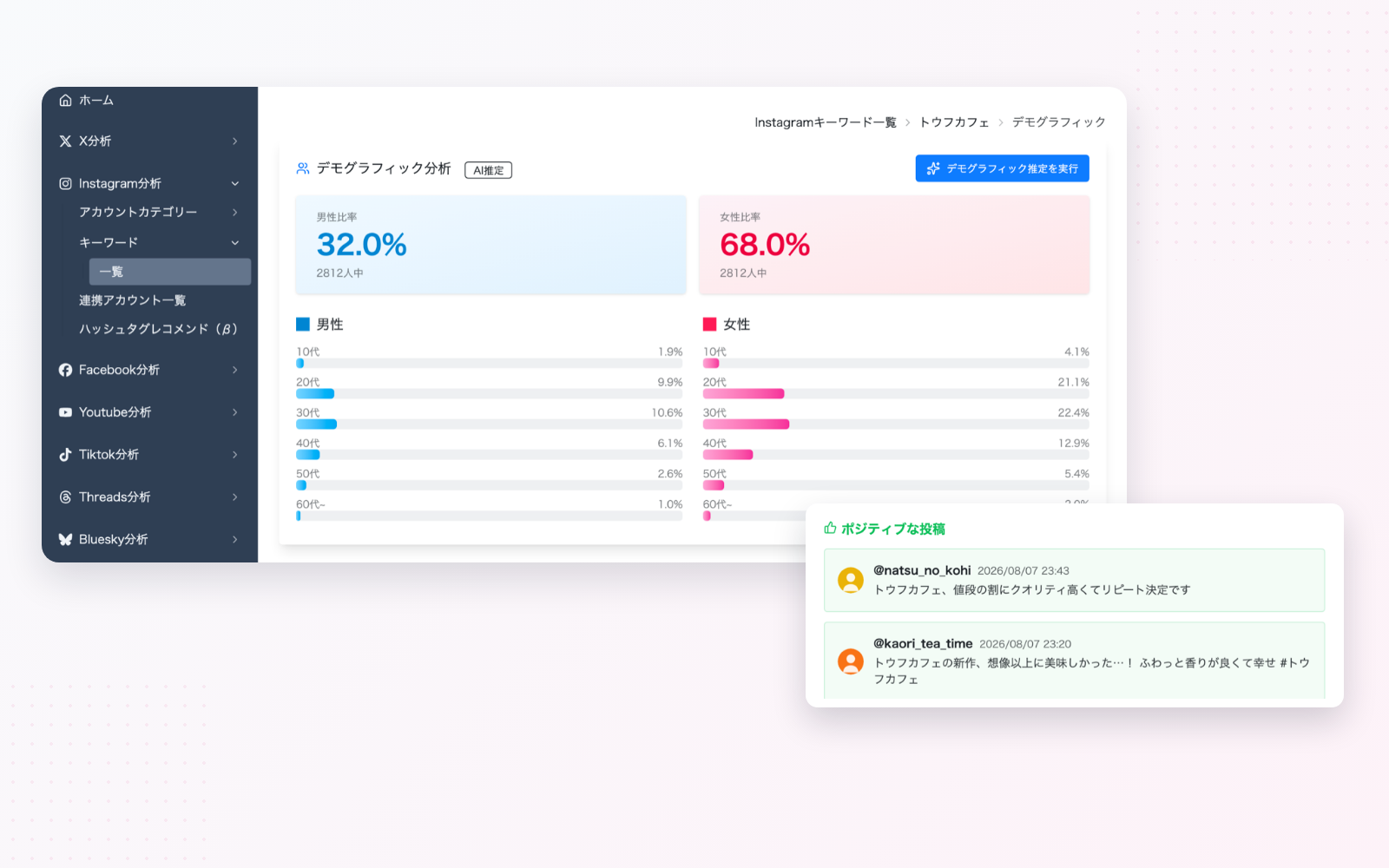Click the male 40代 6.1% value
This screenshot has height=868, width=1389.
pos(670,444)
